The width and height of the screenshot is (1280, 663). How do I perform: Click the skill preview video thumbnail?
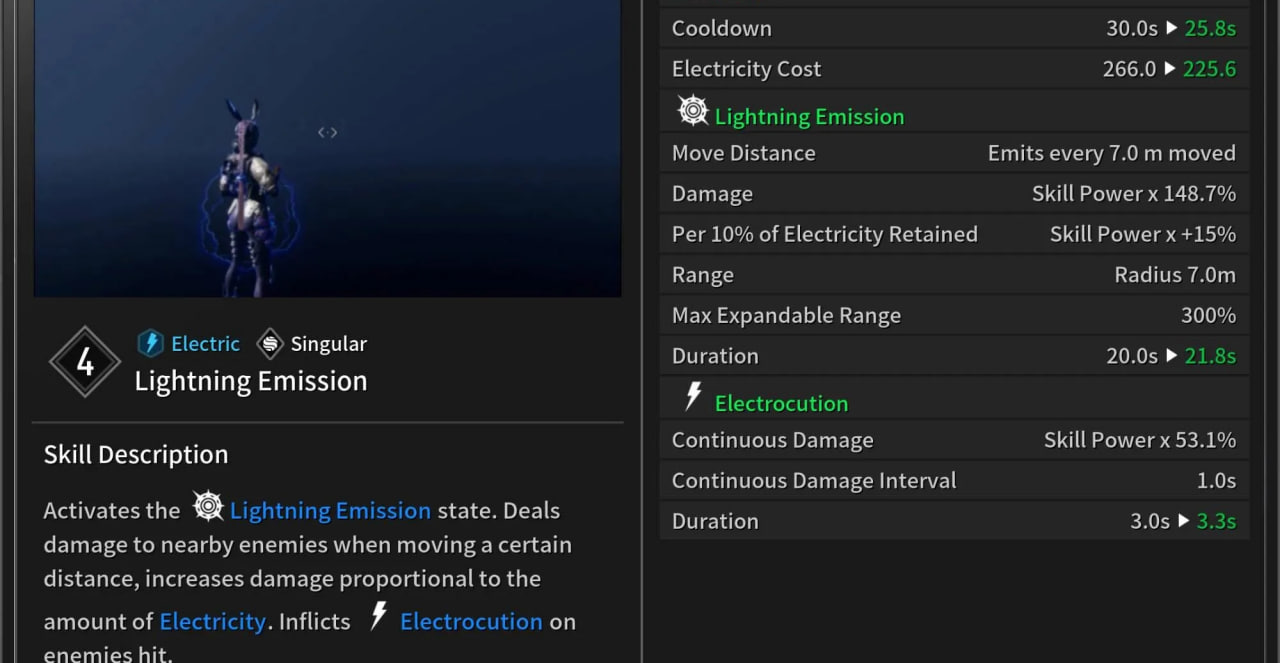328,148
